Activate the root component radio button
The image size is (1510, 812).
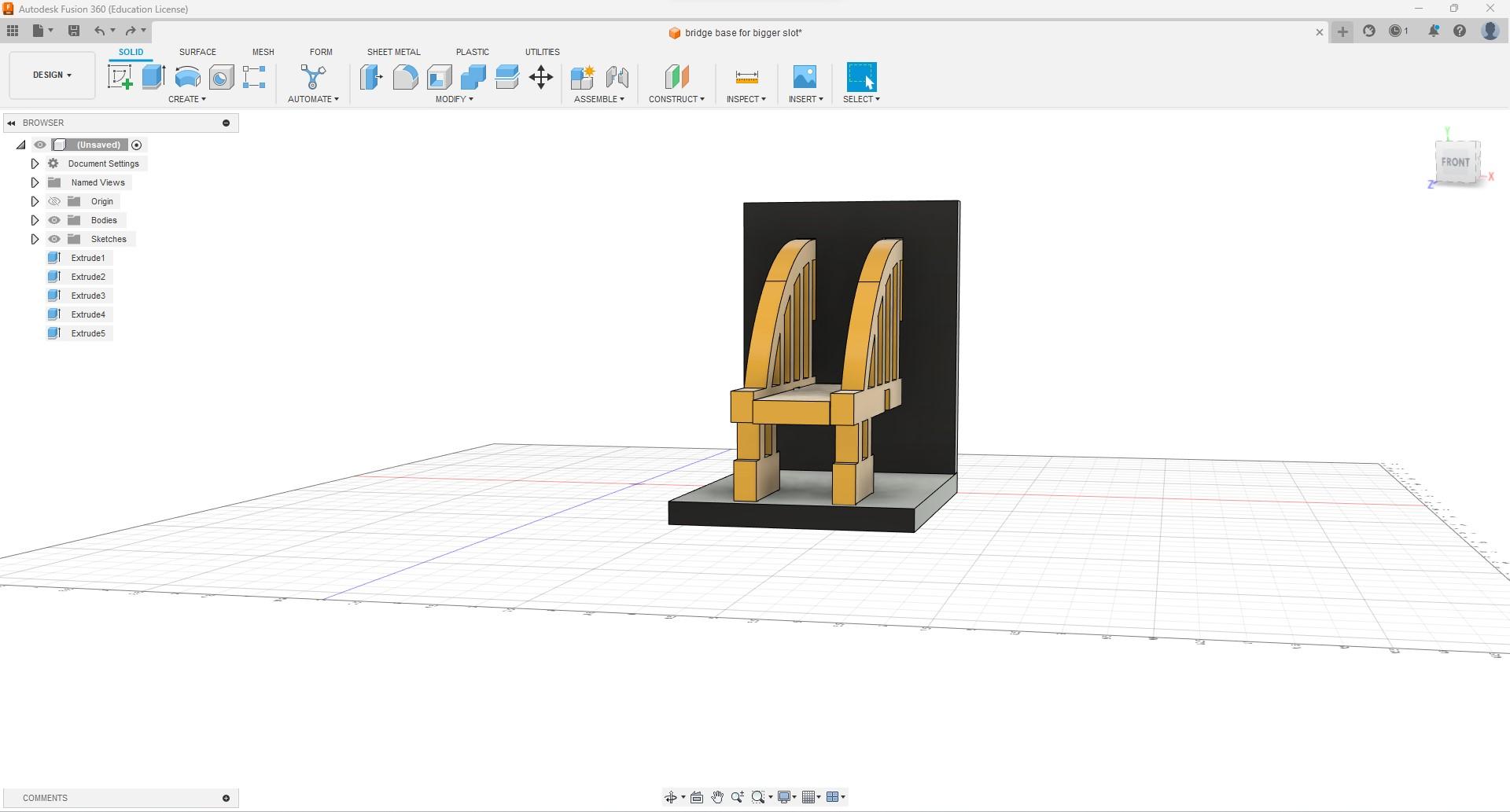click(x=137, y=145)
